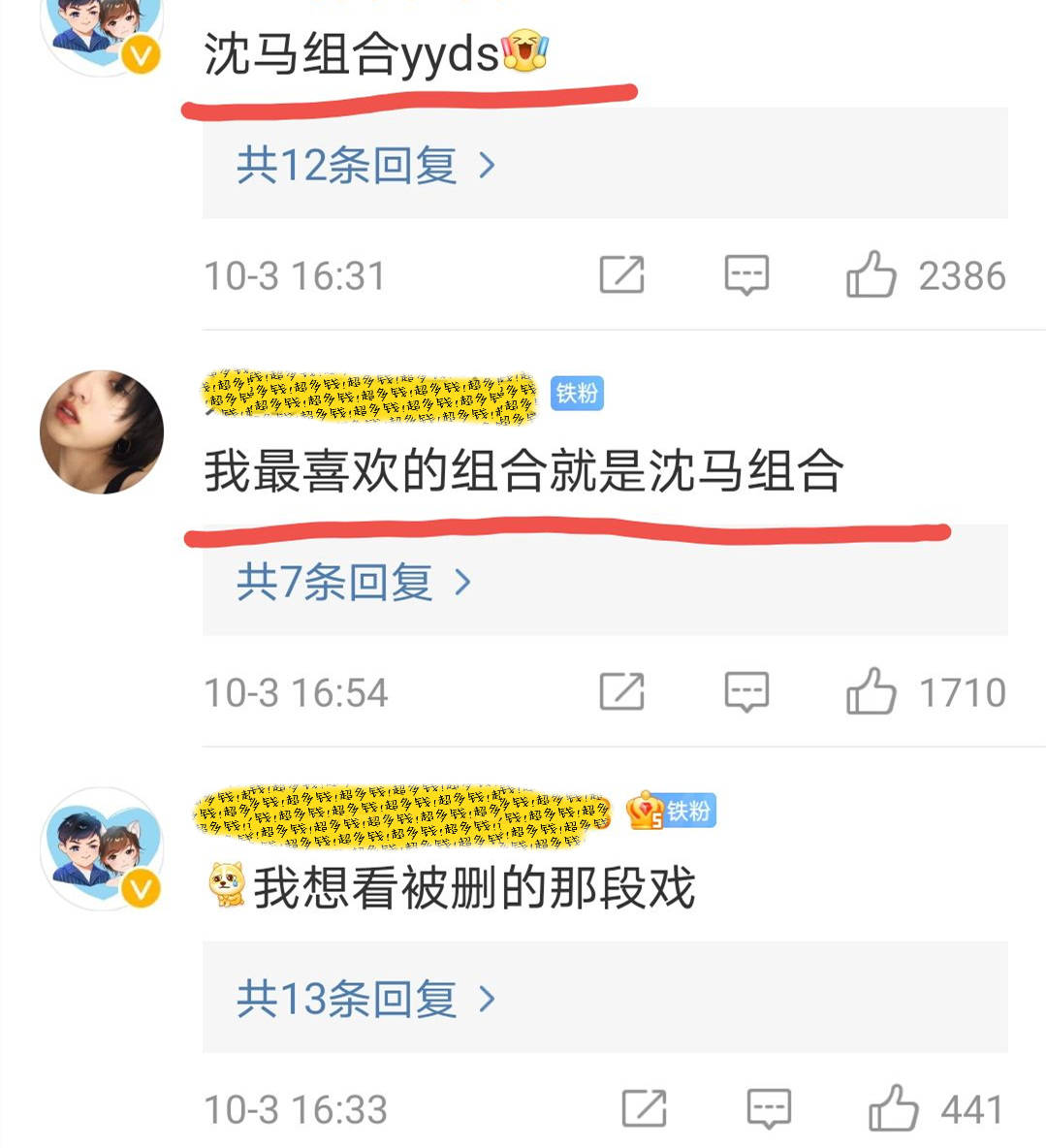
Task: Reply via comment icon on 16:33 comment
Action: click(x=769, y=1108)
